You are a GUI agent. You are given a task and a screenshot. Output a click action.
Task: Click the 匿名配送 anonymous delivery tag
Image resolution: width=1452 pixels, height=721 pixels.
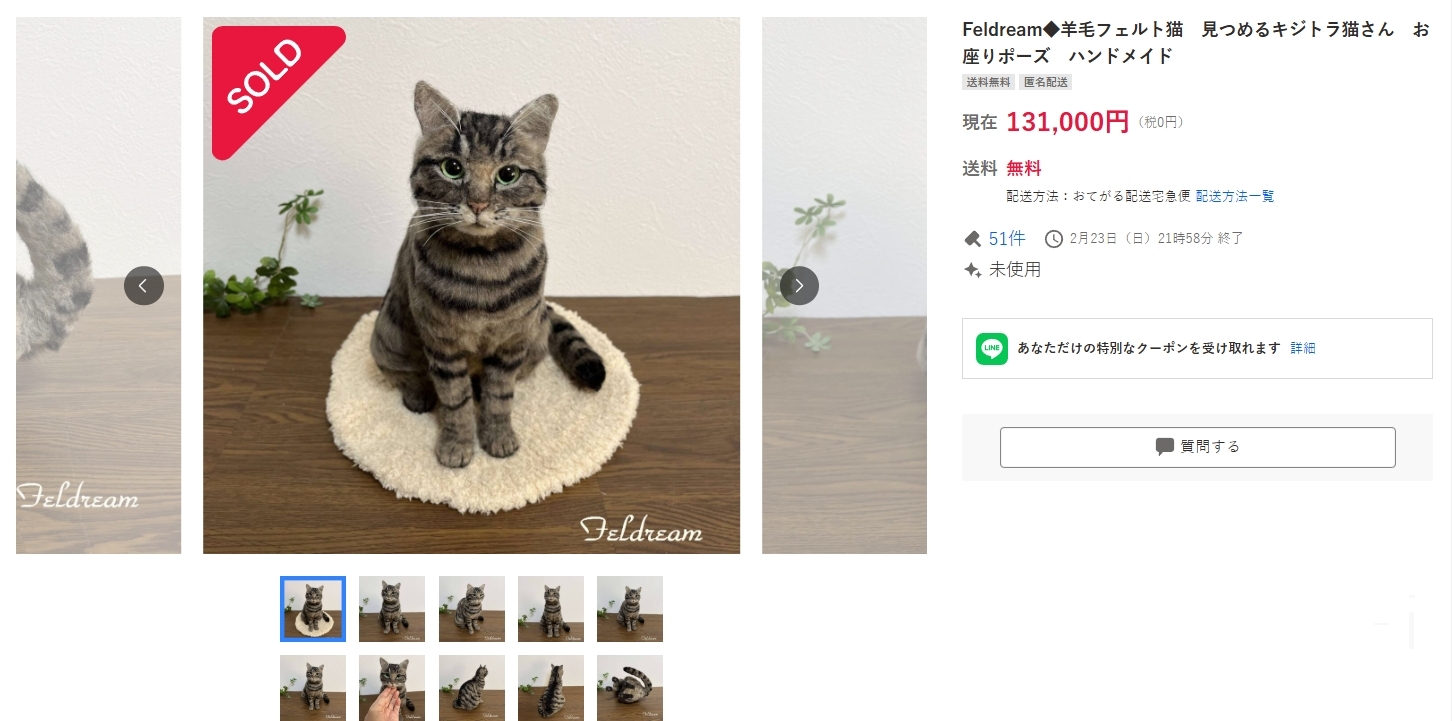(1046, 82)
